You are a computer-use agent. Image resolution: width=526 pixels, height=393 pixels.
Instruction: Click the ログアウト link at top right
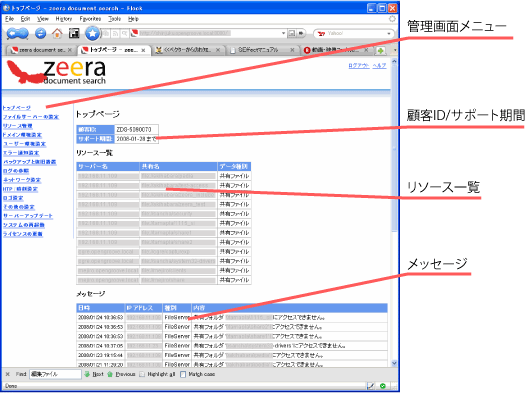359,66
